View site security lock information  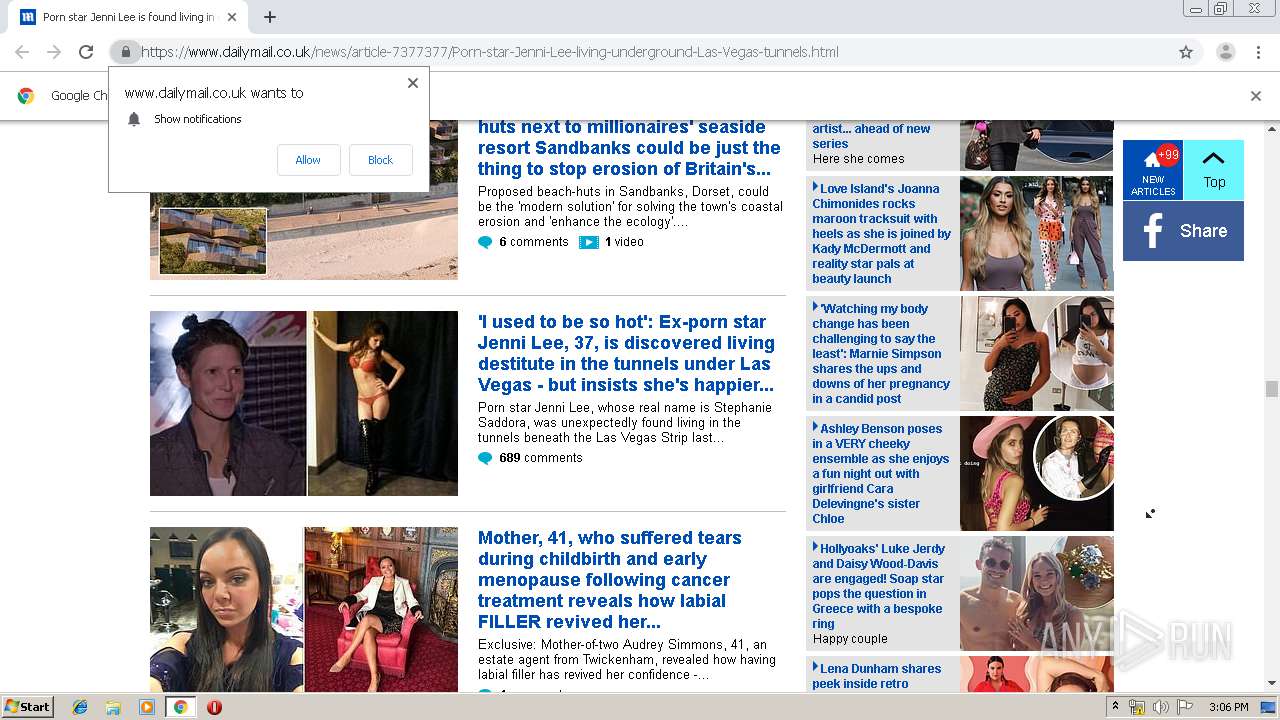125,52
